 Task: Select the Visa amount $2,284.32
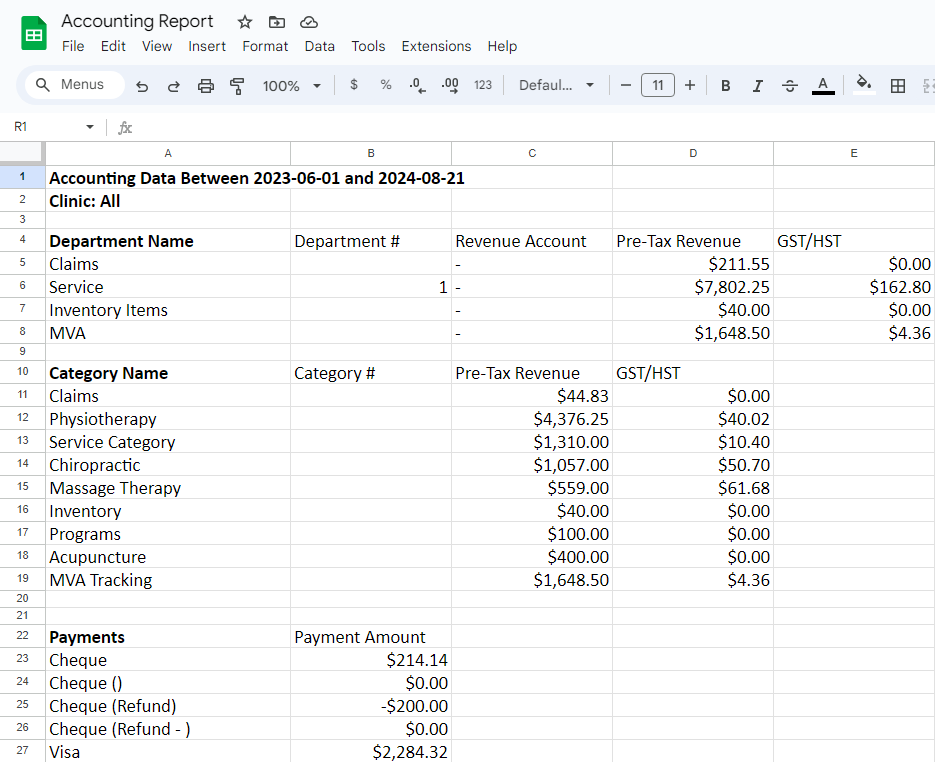371,751
